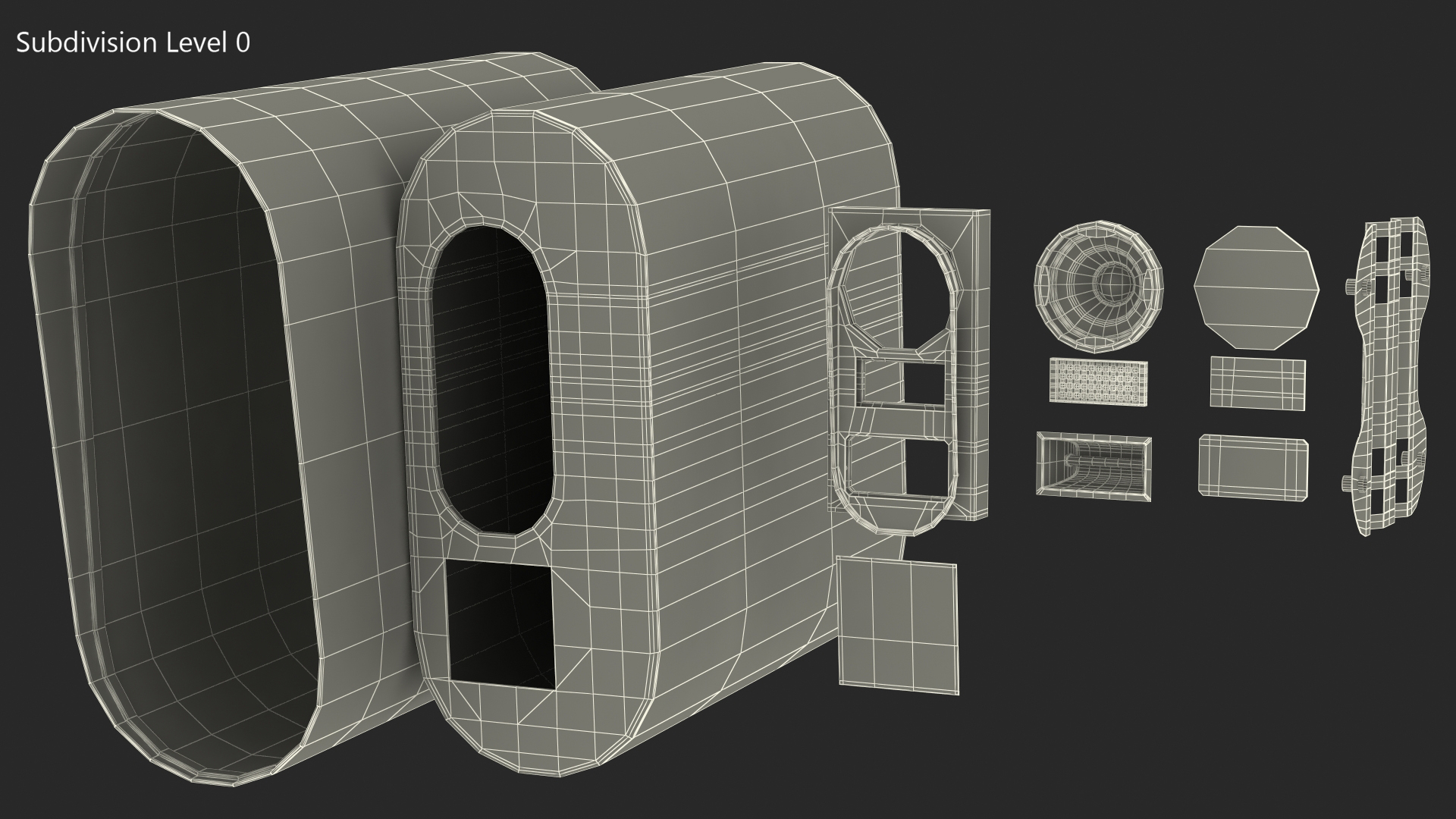Select the octagonal flat cap mesh
Viewport: 1456px width, 819px height.
[1257, 287]
